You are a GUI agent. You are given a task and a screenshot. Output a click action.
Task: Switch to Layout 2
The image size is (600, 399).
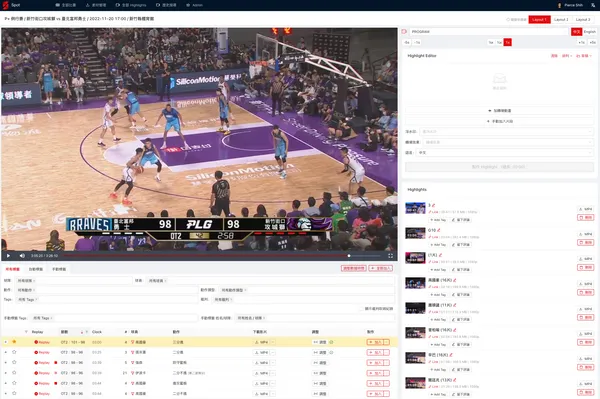coord(561,20)
